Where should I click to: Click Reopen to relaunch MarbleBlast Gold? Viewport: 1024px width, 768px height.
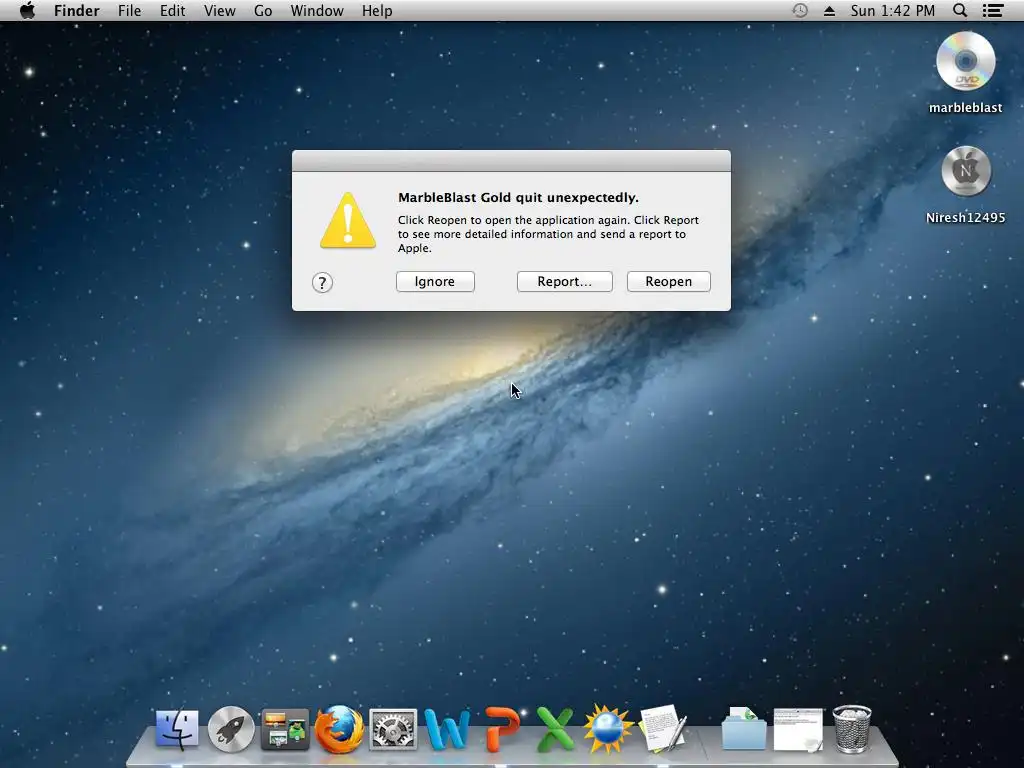click(x=669, y=281)
